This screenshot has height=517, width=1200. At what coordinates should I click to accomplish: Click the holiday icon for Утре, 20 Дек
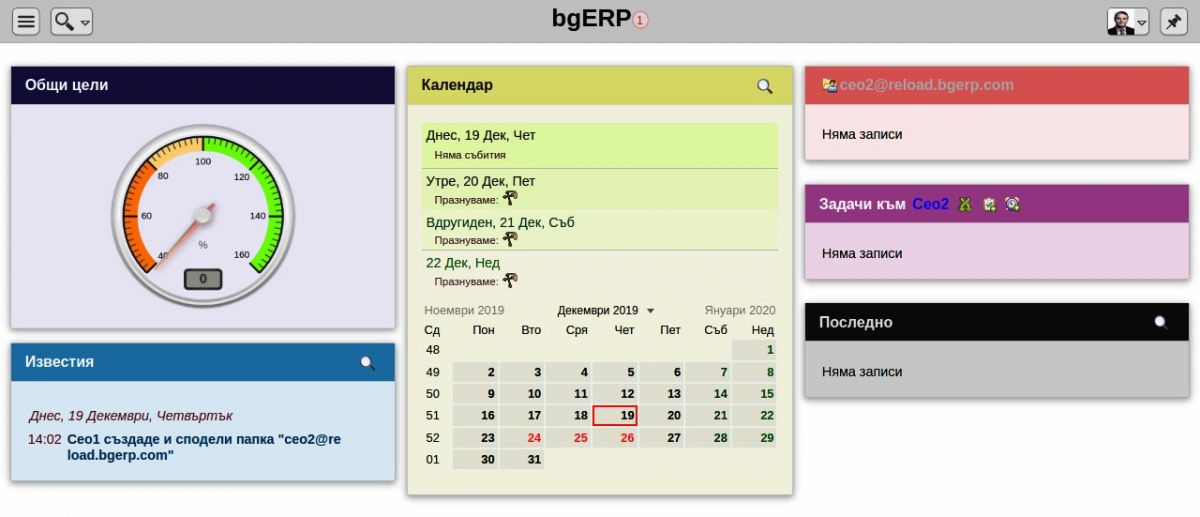510,198
